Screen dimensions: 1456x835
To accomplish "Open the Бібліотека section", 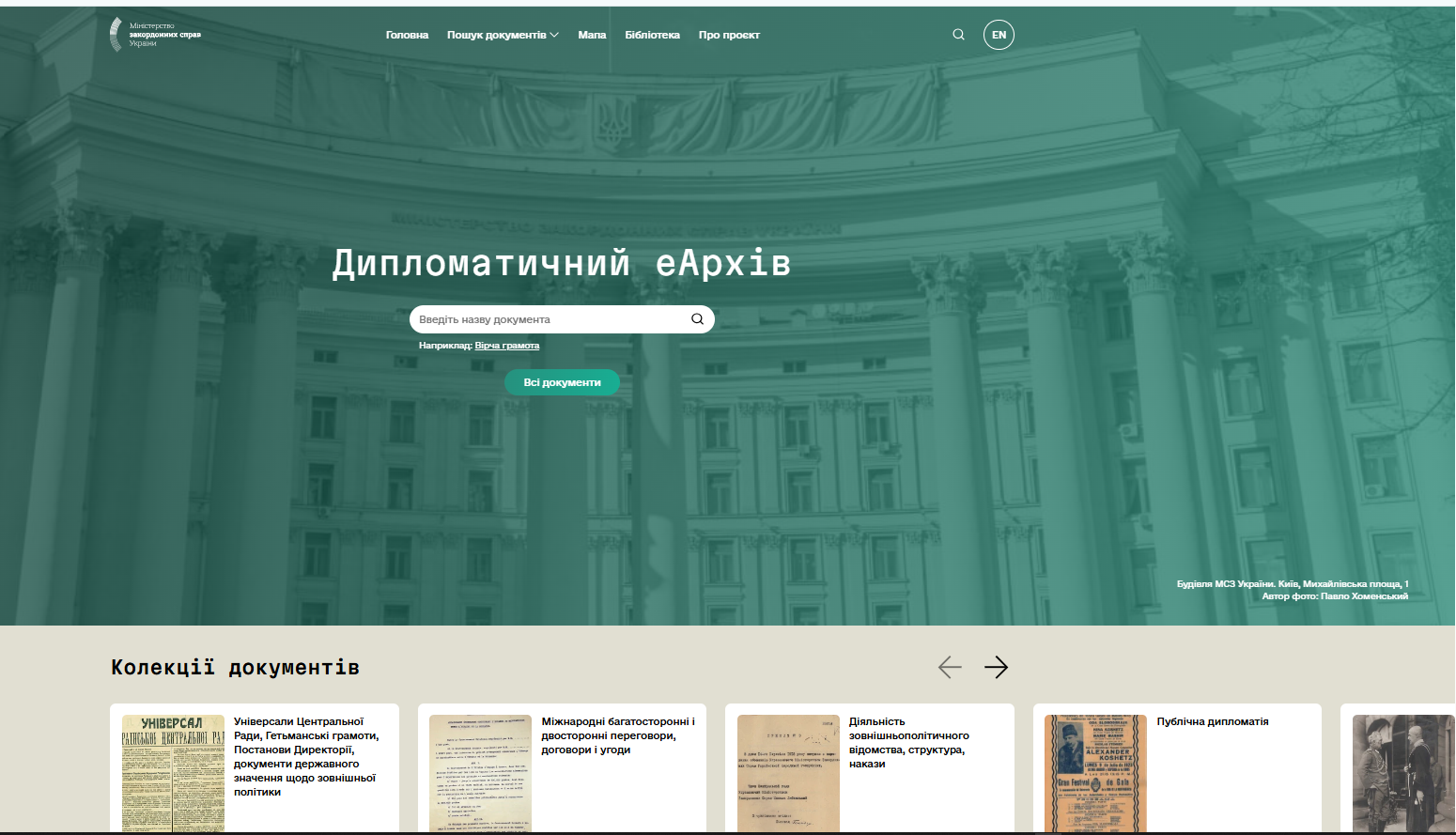I will [x=652, y=34].
